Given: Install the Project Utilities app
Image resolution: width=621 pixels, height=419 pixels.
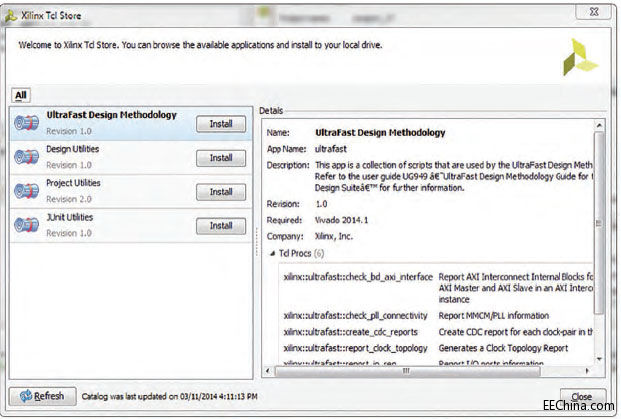Looking at the screenshot, I should click(x=220, y=192).
